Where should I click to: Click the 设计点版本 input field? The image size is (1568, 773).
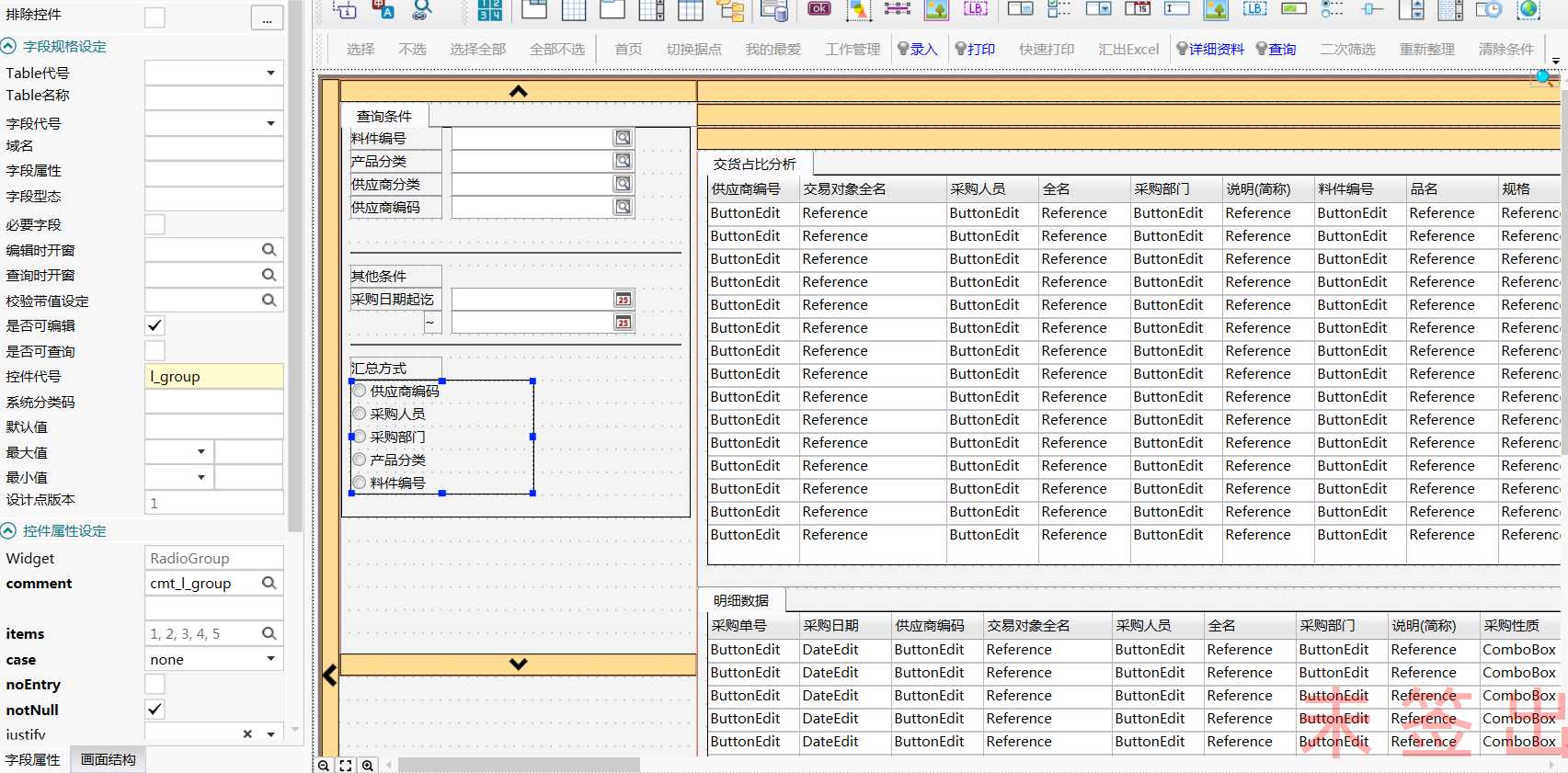tap(214, 503)
